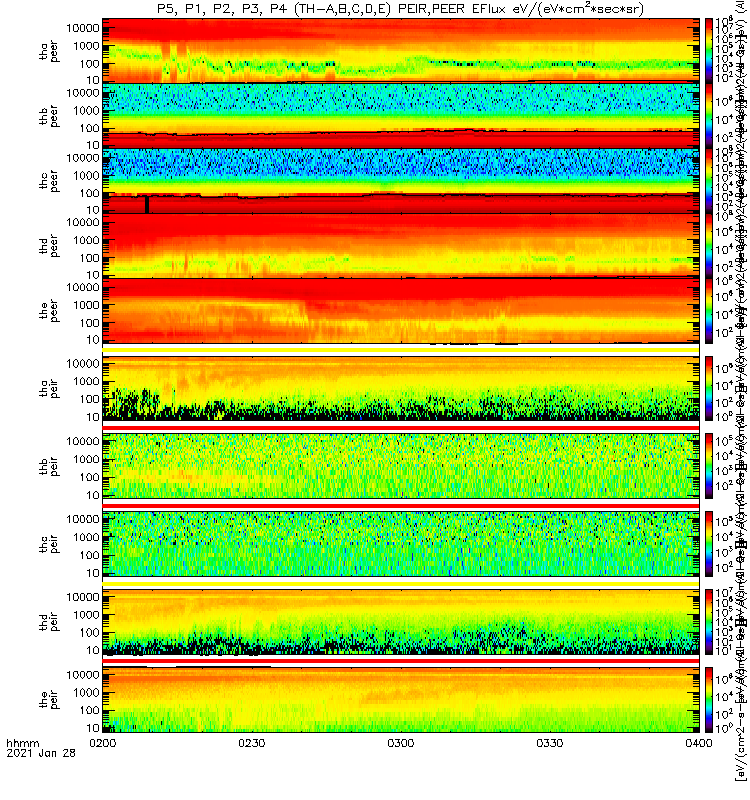750x800 pixels.
Task: Click inside the 'the peer' spectrogram
Action: [401, 310]
